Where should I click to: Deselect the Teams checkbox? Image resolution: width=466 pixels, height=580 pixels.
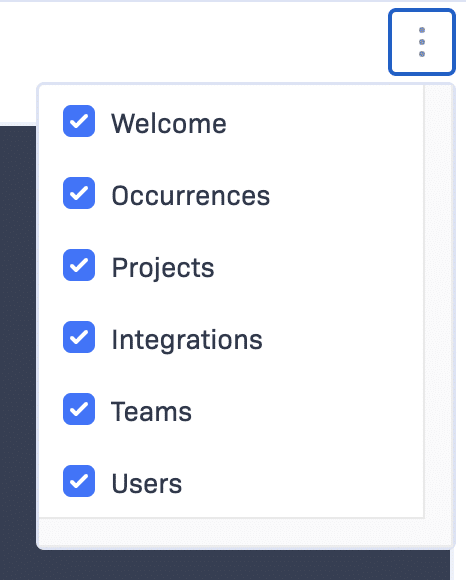click(79, 409)
